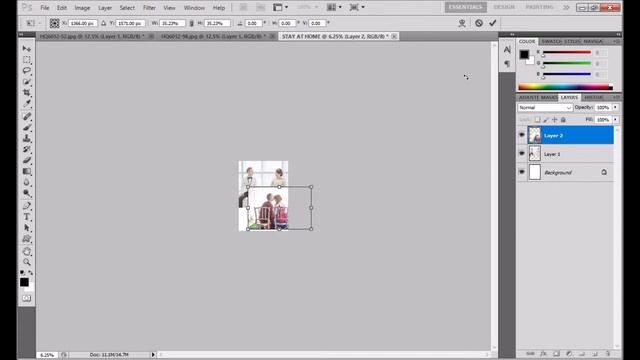Select the Path Selection tool
Screen dimensions: 640x360
pyautogui.click(x=27, y=228)
